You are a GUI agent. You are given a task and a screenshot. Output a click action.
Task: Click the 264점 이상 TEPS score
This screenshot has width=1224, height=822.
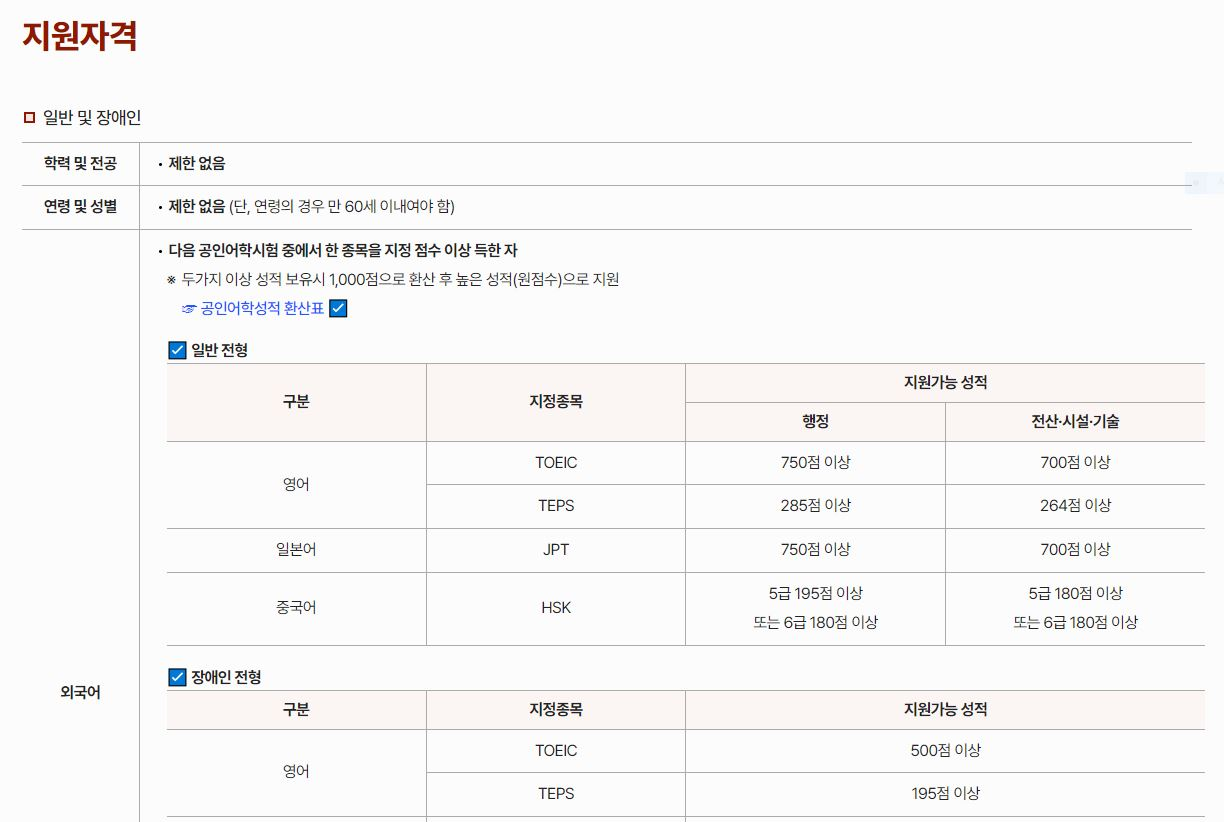pyautogui.click(x=1075, y=505)
